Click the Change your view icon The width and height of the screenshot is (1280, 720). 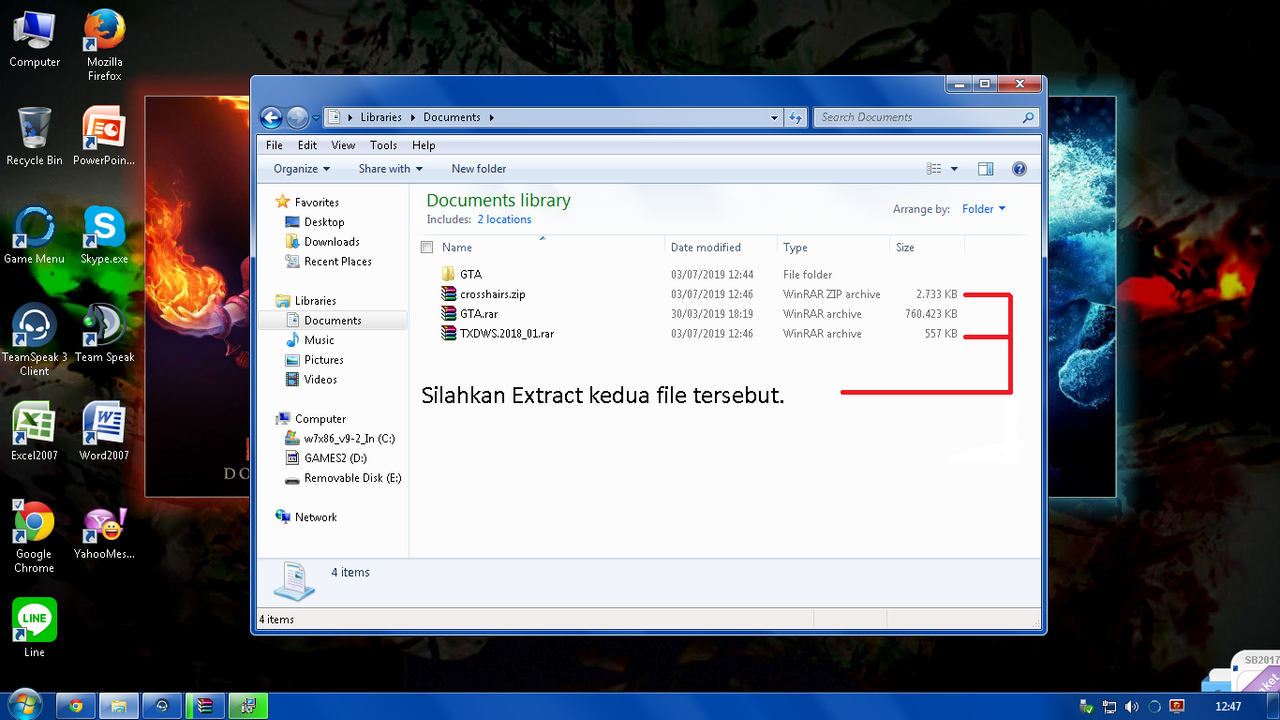(934, 169)
